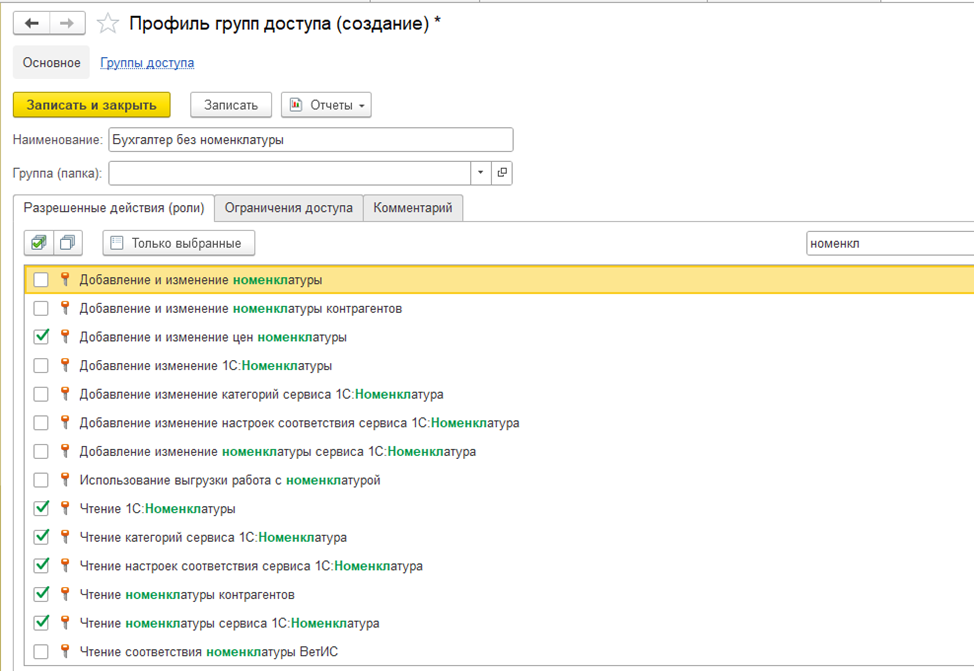Select row text Добавление и изменение номенклатуры контрагентов

tap(240, 308)
